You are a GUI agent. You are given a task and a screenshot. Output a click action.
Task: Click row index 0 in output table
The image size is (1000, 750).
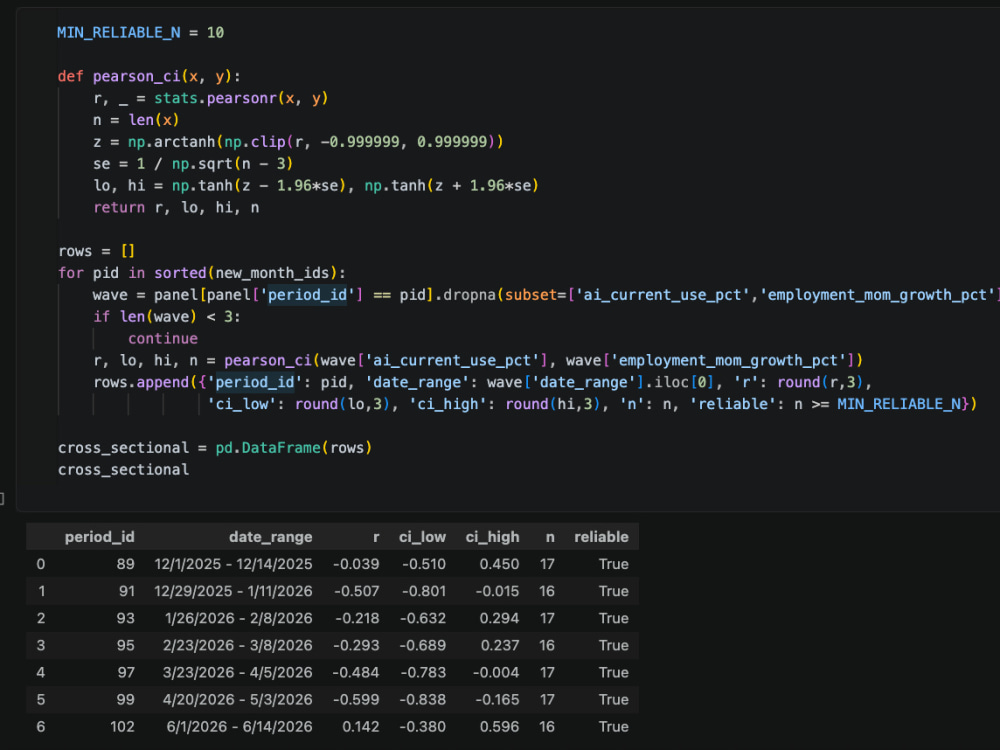pyautogui.click(x=41, y=564)
